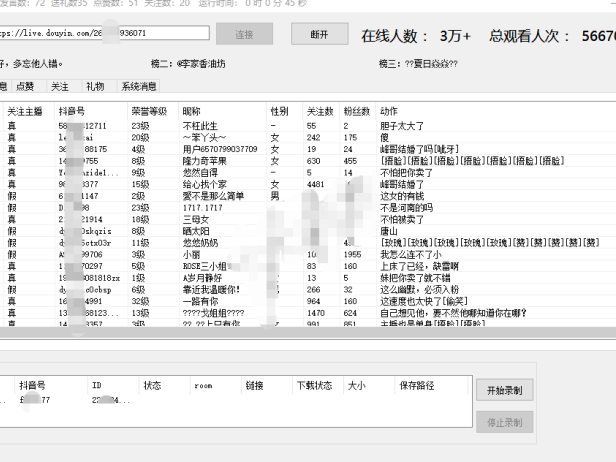Click the comment 我怎么连不了小
616x462 pixels.
coord(411,255)
